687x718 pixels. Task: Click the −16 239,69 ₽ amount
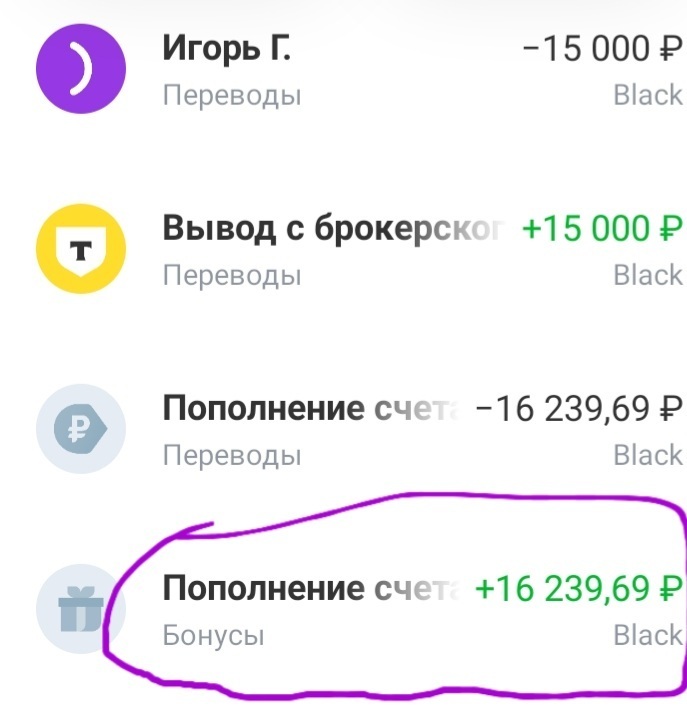(580, 409)
